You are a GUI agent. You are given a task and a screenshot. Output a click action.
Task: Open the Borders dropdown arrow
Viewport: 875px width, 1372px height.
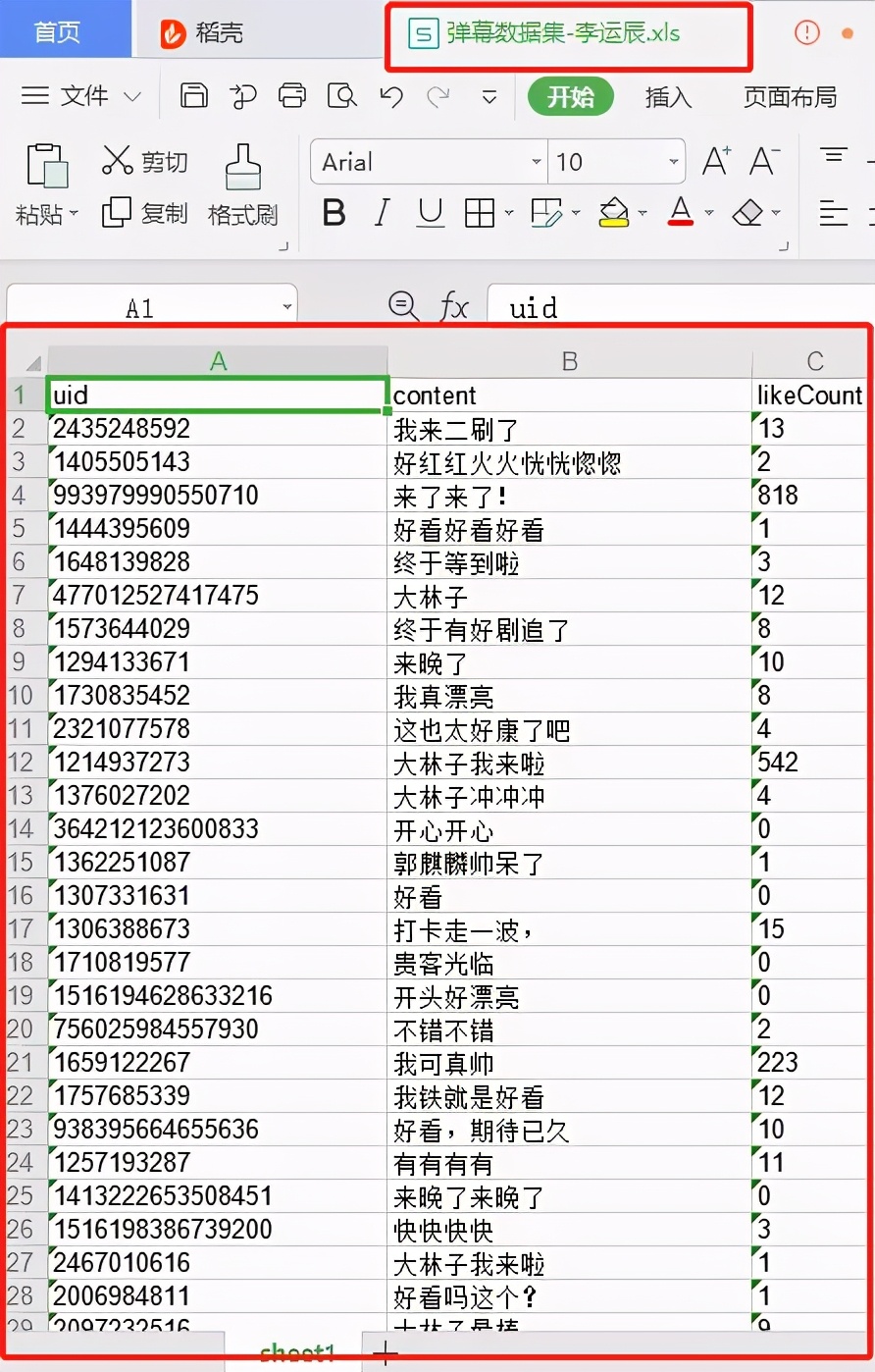[509, 213]
